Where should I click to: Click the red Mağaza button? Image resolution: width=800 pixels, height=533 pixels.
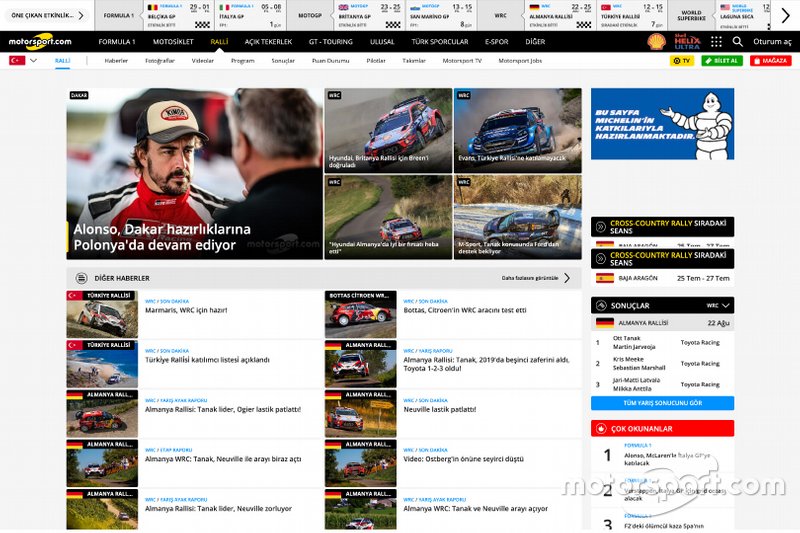[x=770, y=61]
